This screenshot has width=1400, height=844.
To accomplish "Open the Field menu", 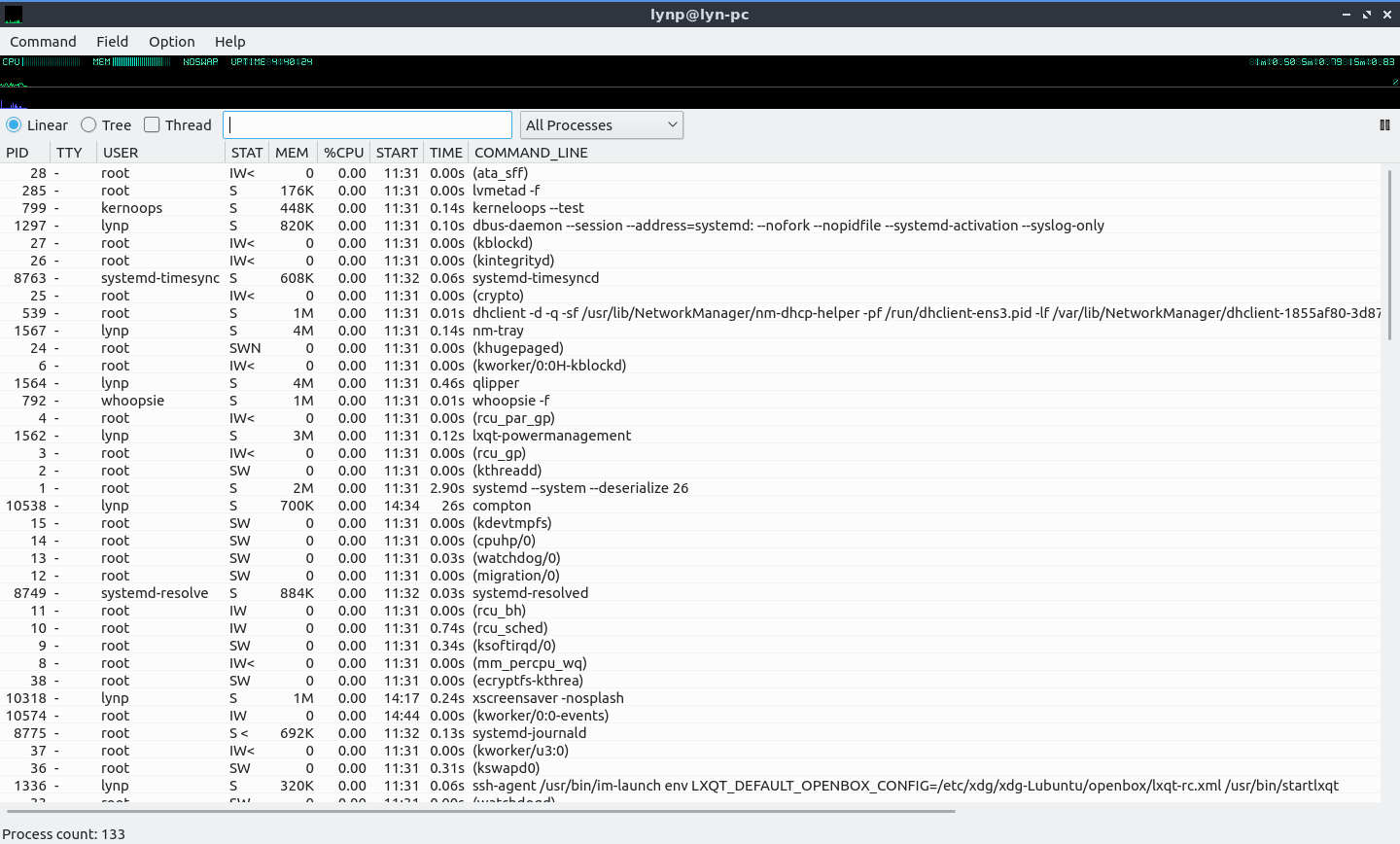I will pyautogui.click(x=112, y=42).
